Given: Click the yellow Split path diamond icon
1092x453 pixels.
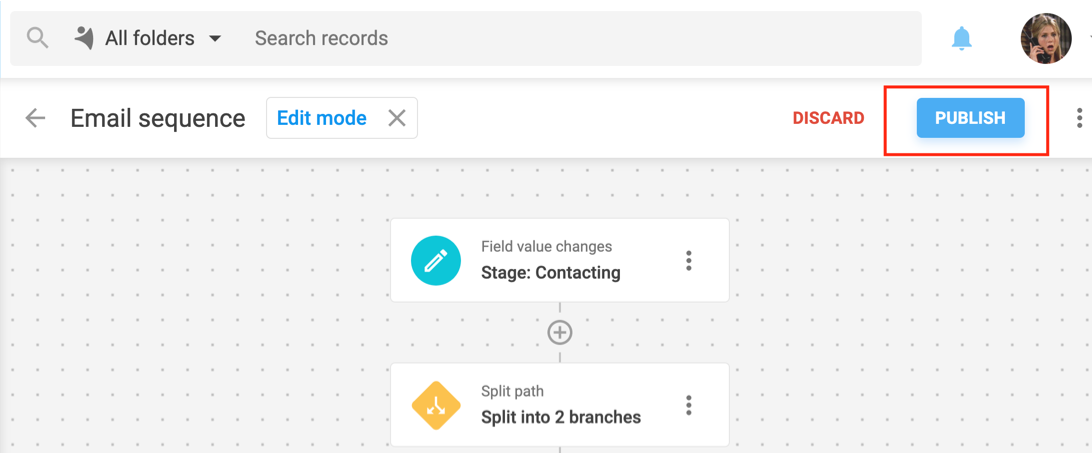Looking at the screenshot, I should click(436, 405).
